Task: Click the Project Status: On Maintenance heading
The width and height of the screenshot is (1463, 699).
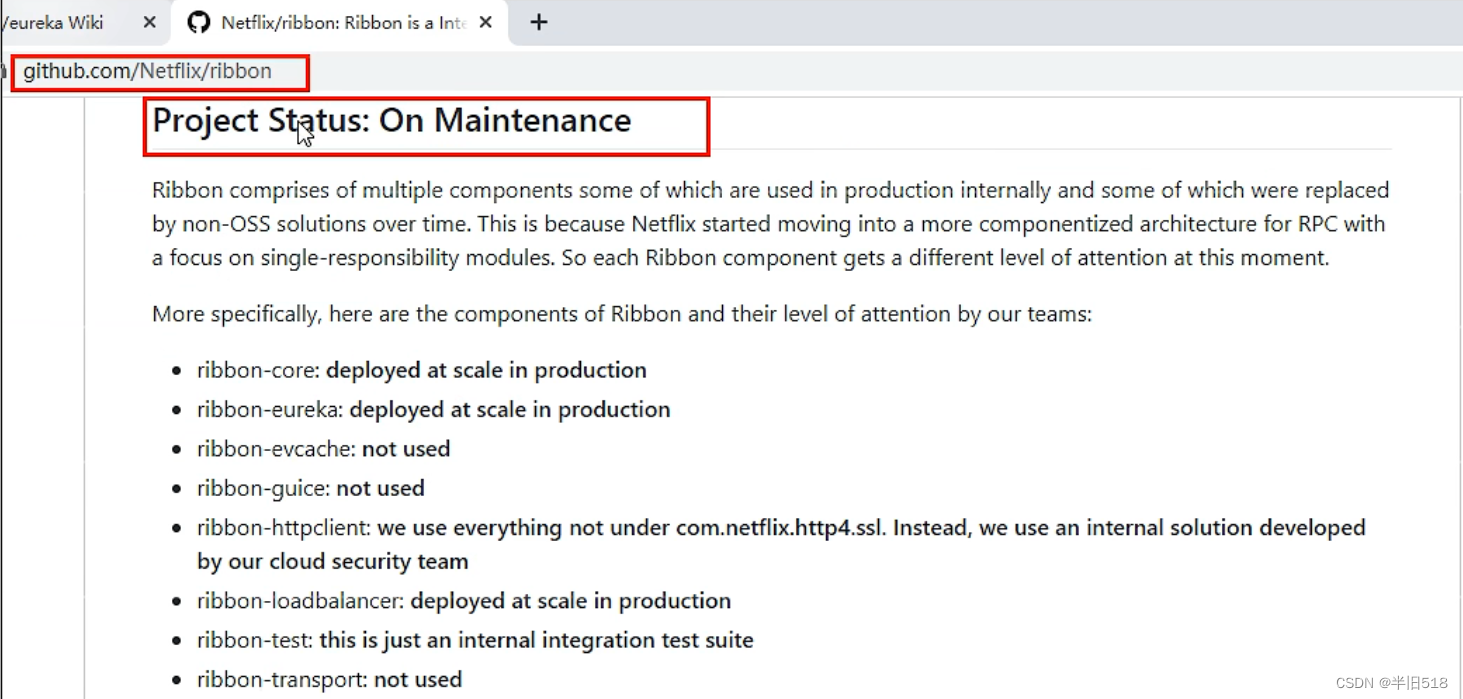Action: click(392, 121)
